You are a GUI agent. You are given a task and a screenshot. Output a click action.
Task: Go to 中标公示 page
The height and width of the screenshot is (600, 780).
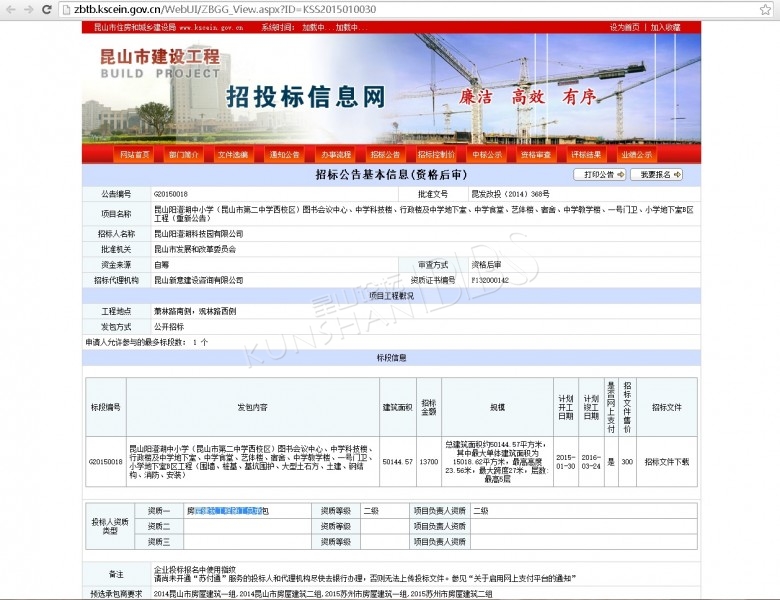pyautogui.click(x=487, y=154)
